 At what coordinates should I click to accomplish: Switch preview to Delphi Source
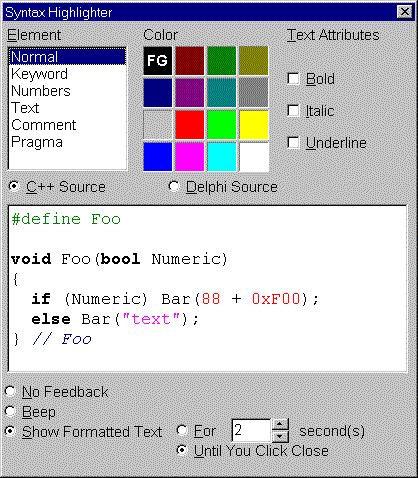174,186
